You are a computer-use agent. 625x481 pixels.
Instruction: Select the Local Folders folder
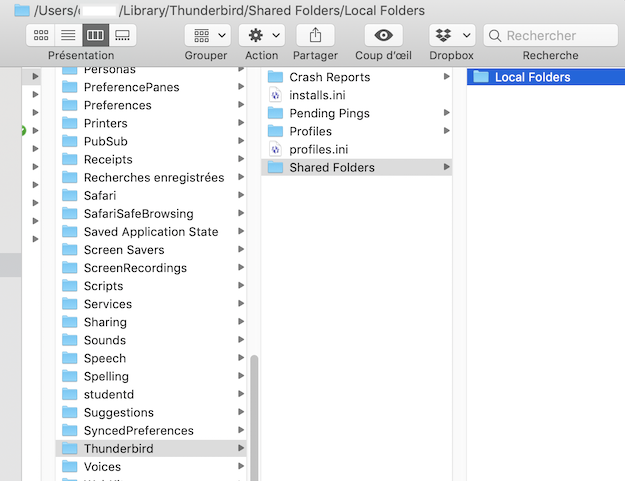532,77
